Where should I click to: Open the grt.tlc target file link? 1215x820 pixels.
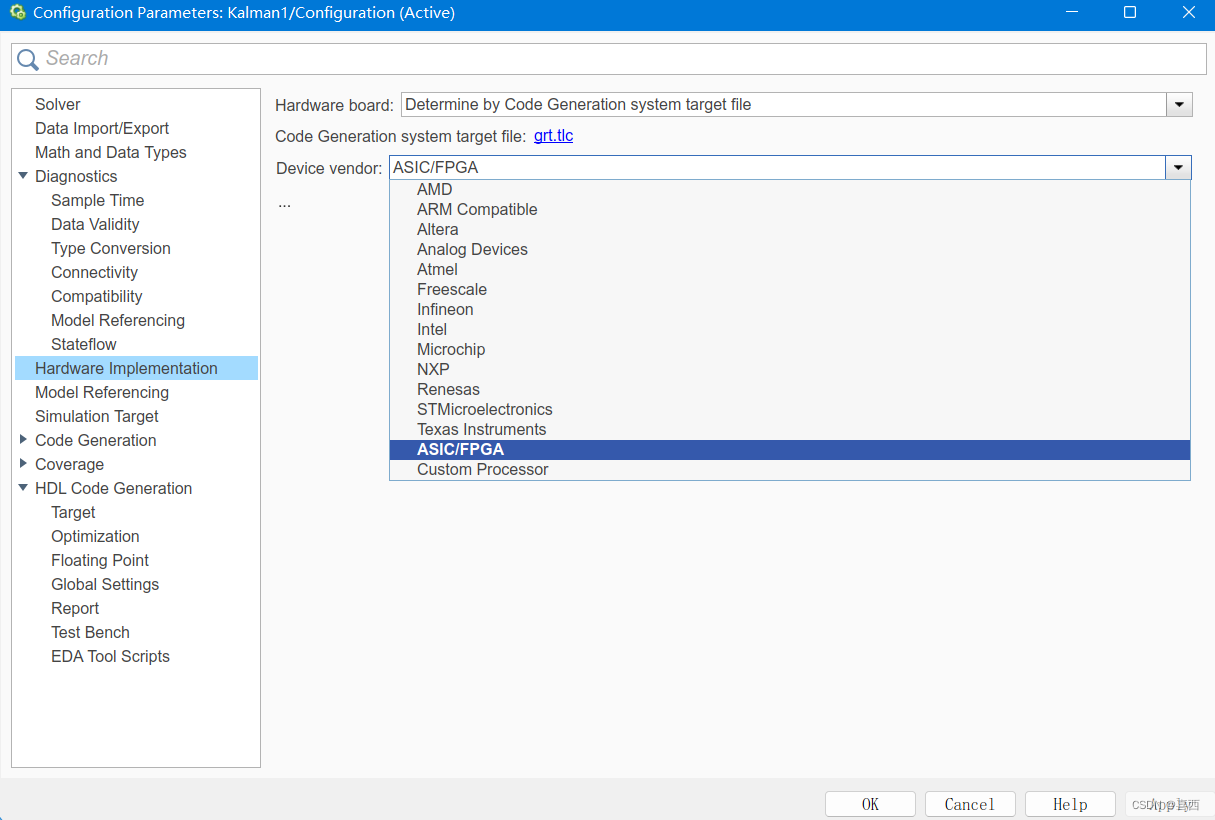[x=553, y=136]
